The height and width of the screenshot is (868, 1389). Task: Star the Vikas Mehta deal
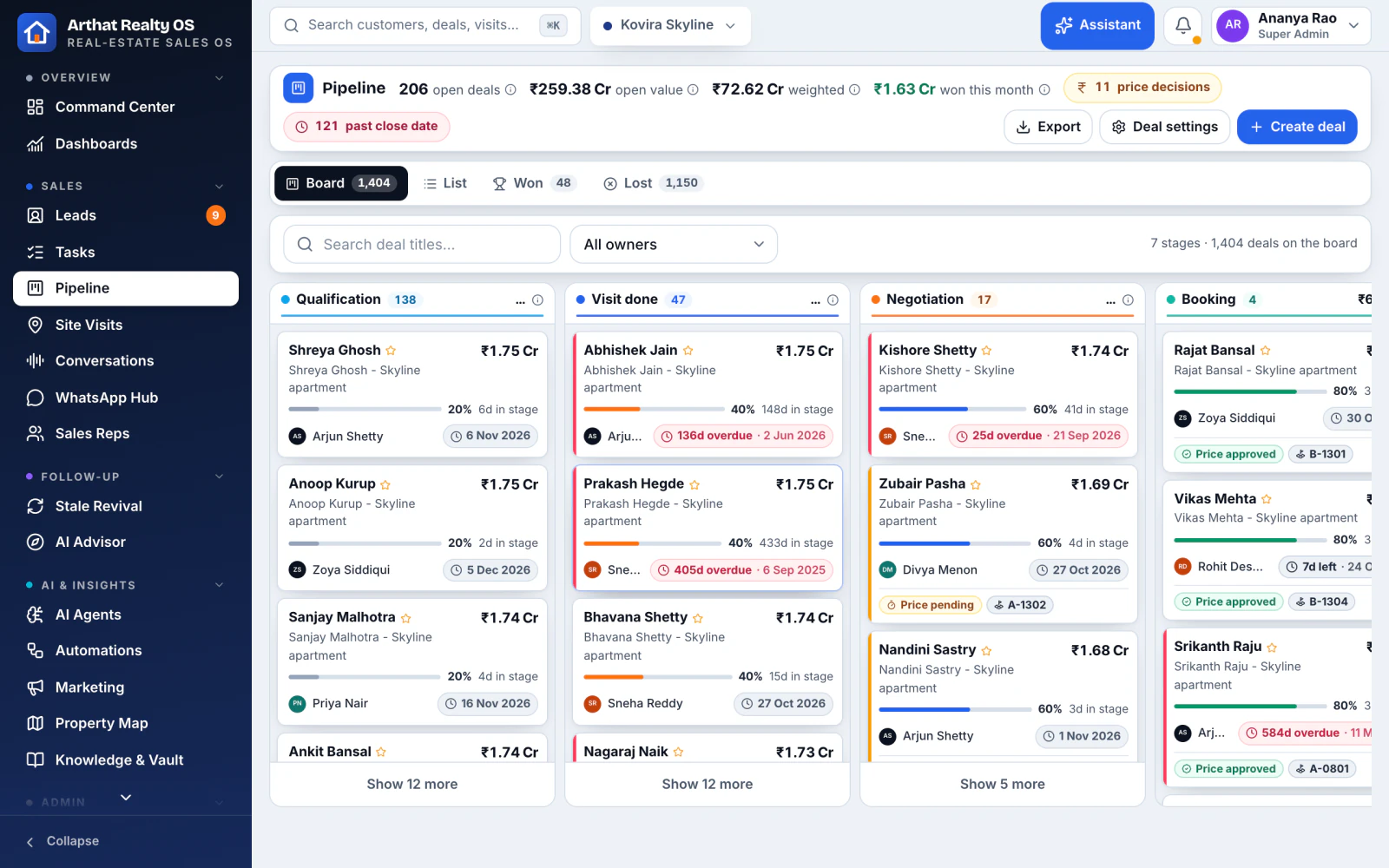tap(1267, 499)
